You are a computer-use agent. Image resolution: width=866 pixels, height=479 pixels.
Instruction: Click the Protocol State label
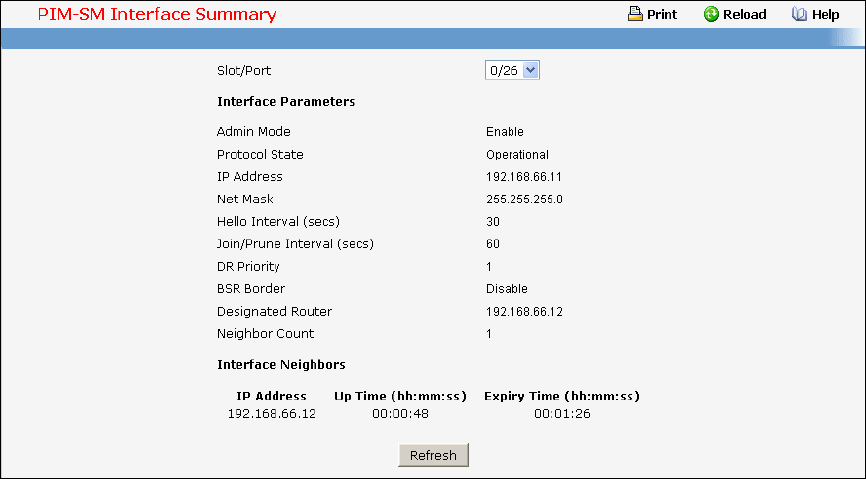click(260, 154)
